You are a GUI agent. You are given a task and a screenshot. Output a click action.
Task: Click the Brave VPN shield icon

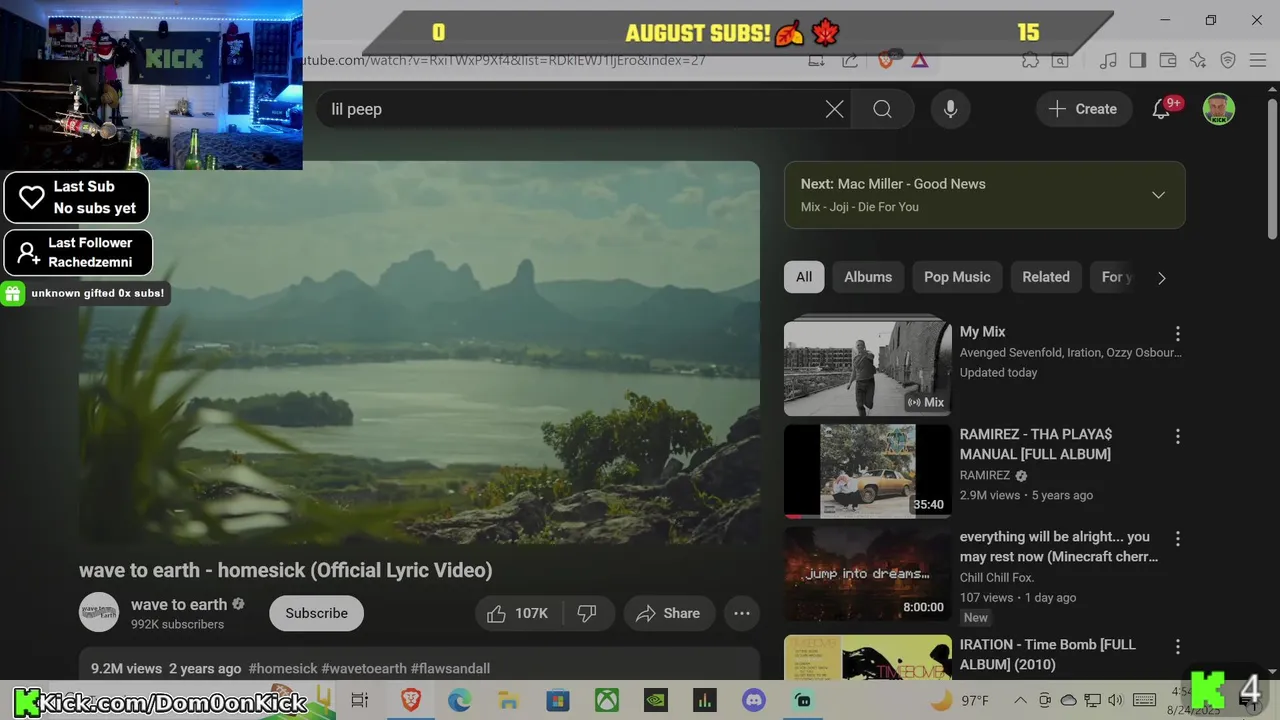click(x=1228, y=60)
